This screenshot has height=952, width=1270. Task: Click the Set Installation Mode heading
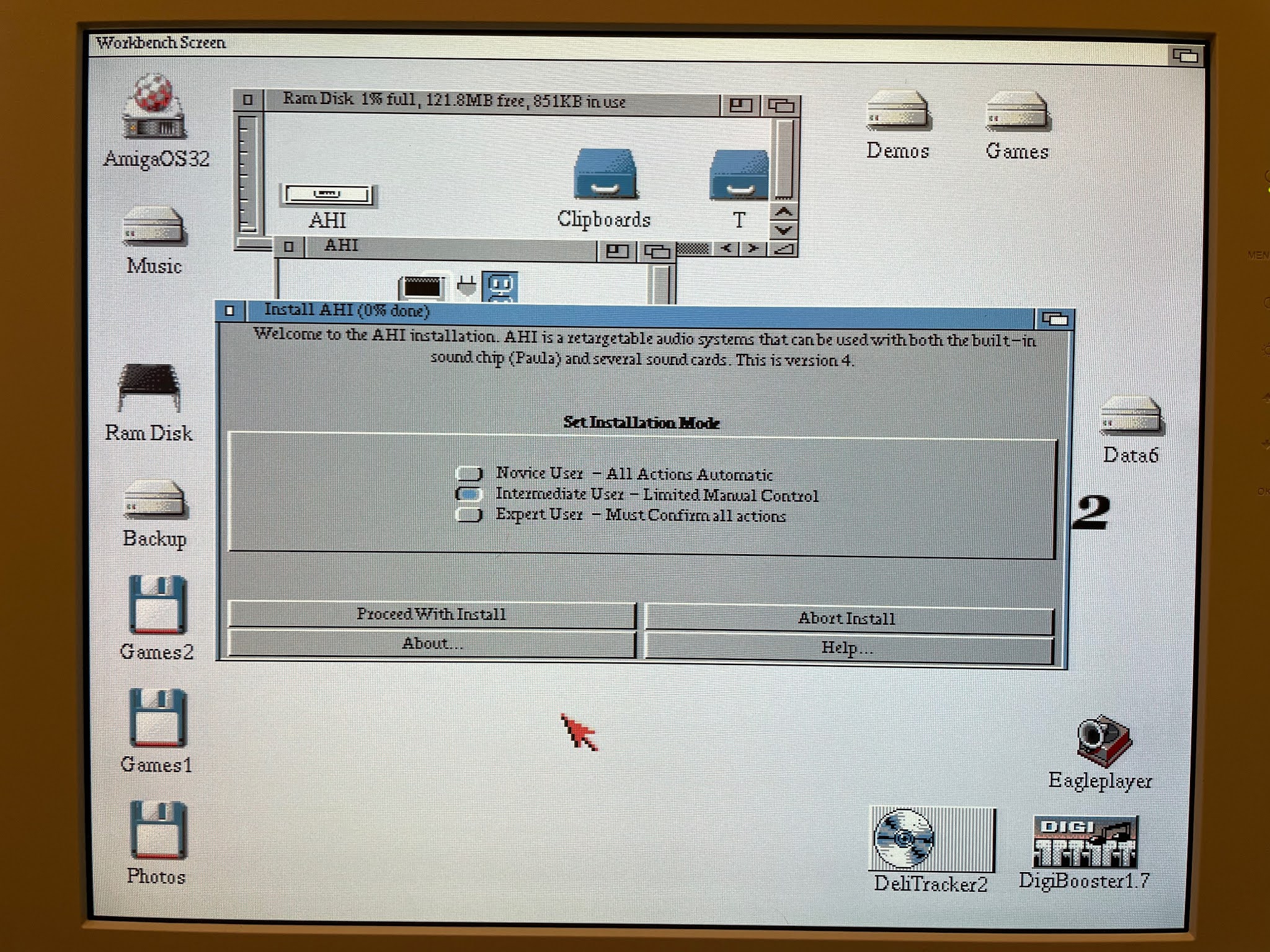pyautogui.click(x=641, y=423)
